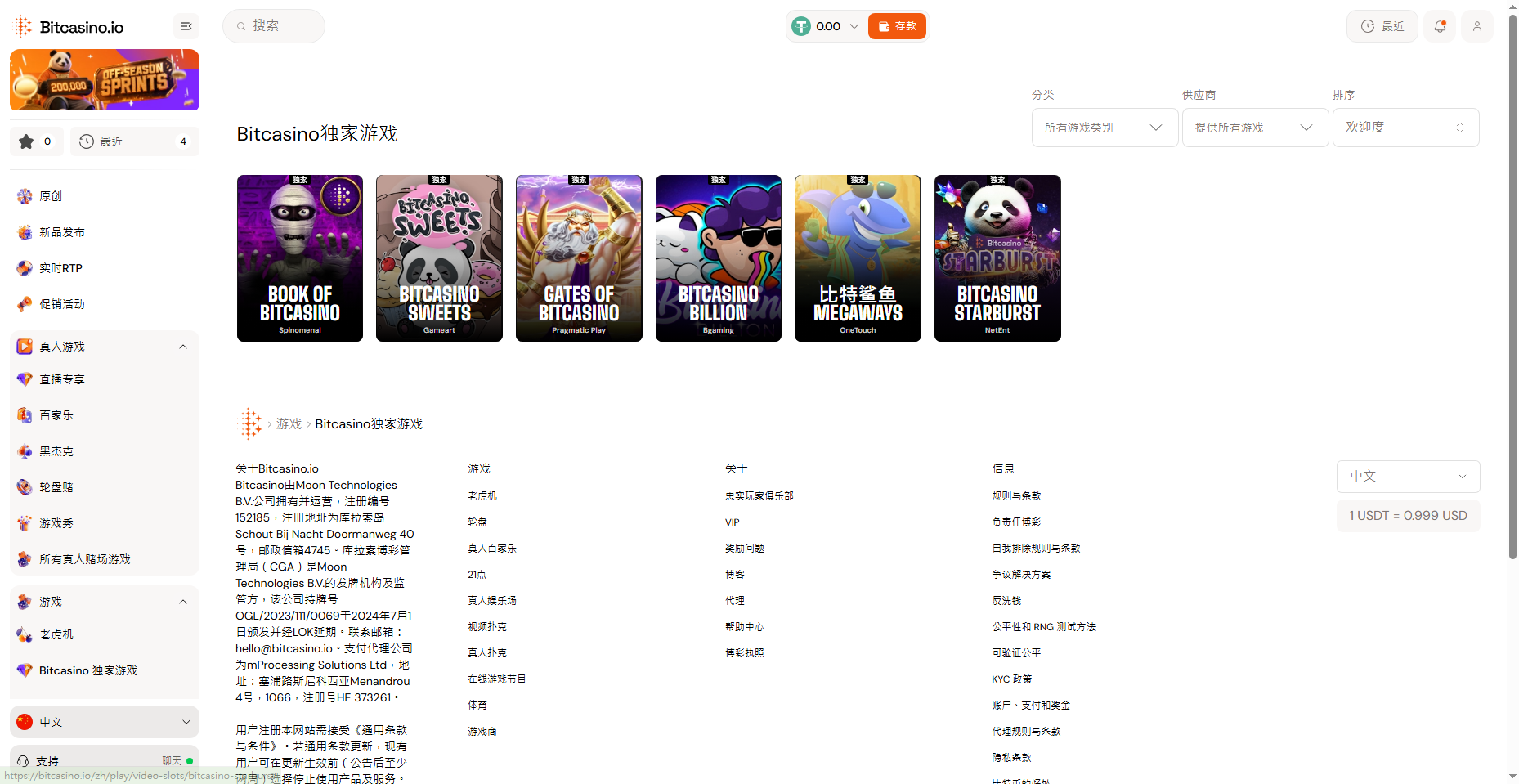Collapse the 游戏 sidebar section
Viewport: 1519px width, 784px height.
(x=183, y=602)
